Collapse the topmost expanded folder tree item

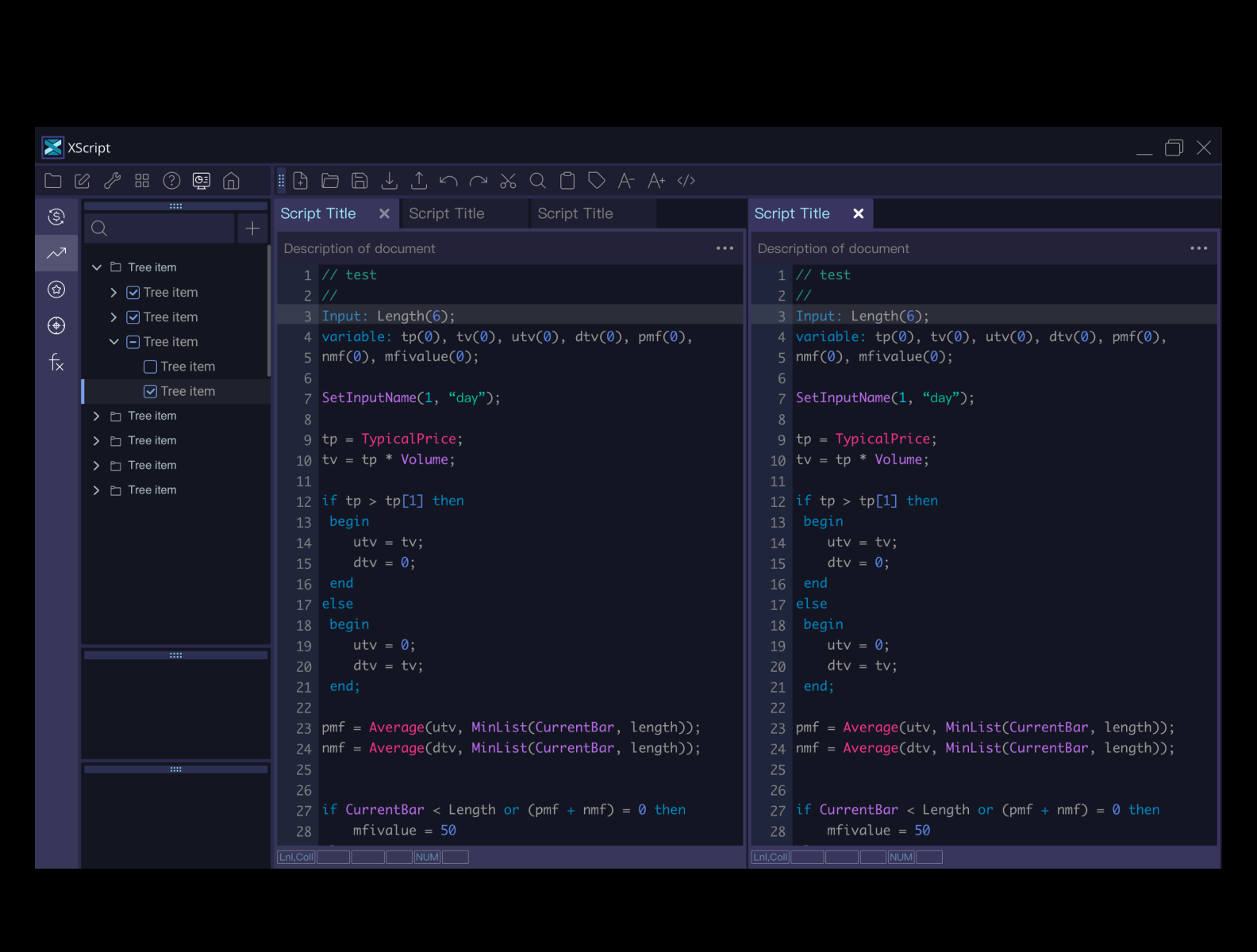point(97,267)
